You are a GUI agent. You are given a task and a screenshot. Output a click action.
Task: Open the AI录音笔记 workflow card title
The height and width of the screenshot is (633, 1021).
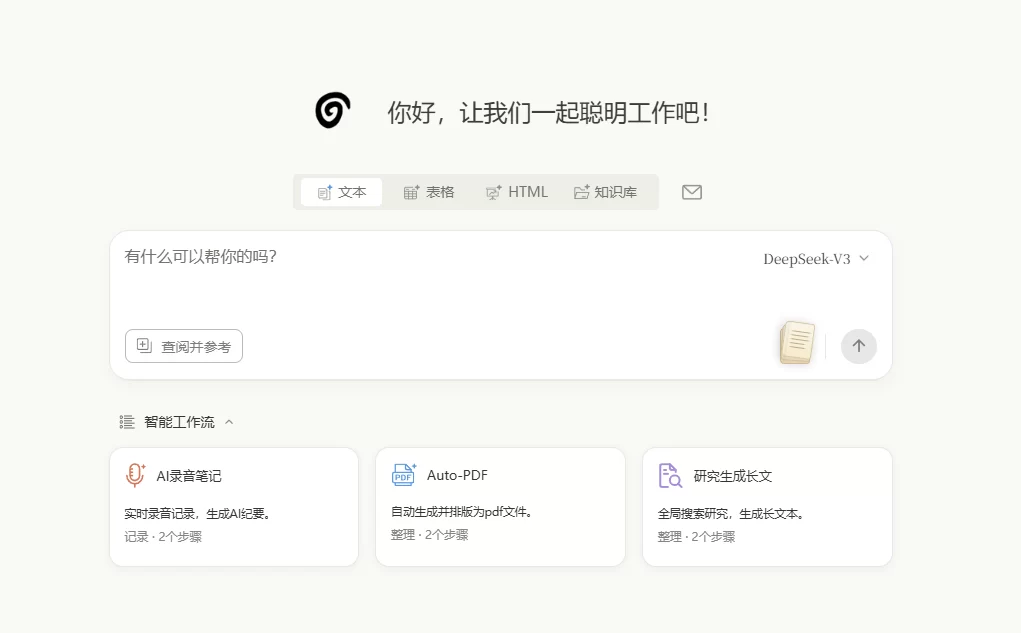tap(189, 476)
